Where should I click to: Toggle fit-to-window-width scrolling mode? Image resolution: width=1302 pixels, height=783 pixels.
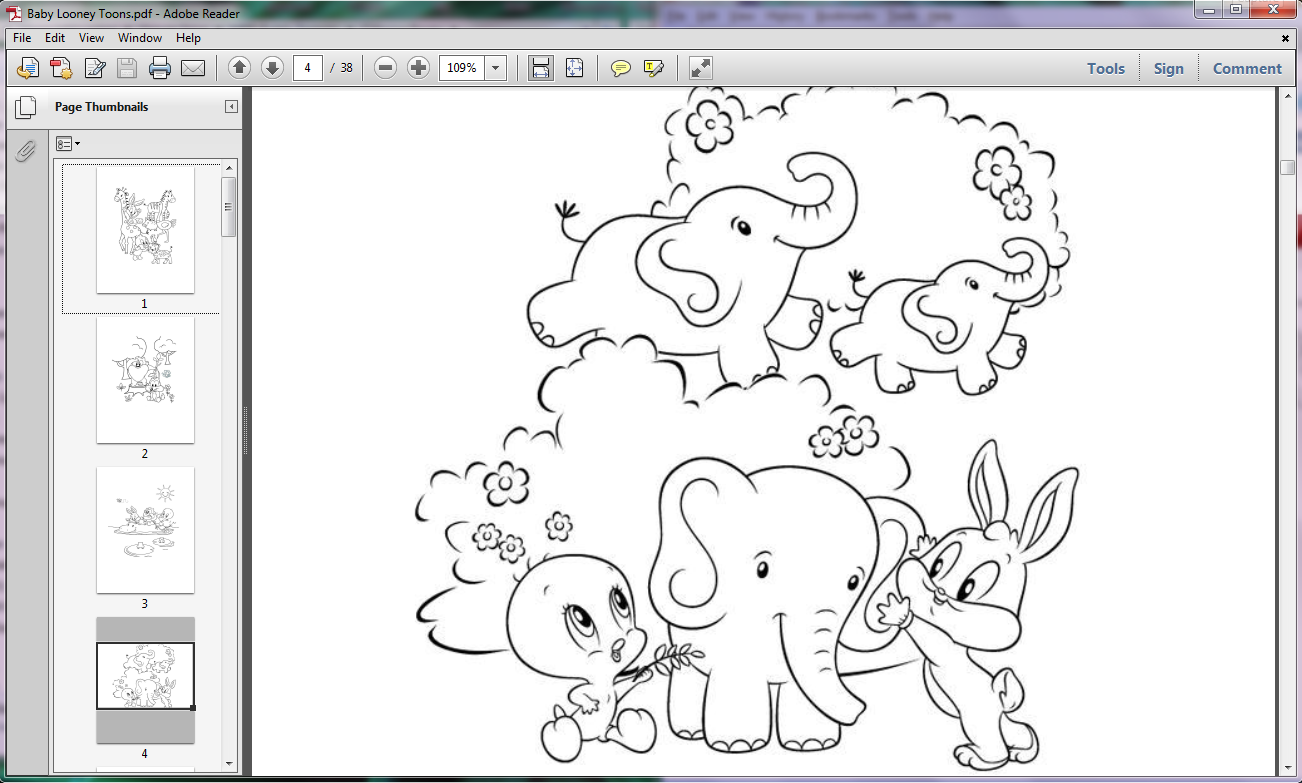pos(540,68)
